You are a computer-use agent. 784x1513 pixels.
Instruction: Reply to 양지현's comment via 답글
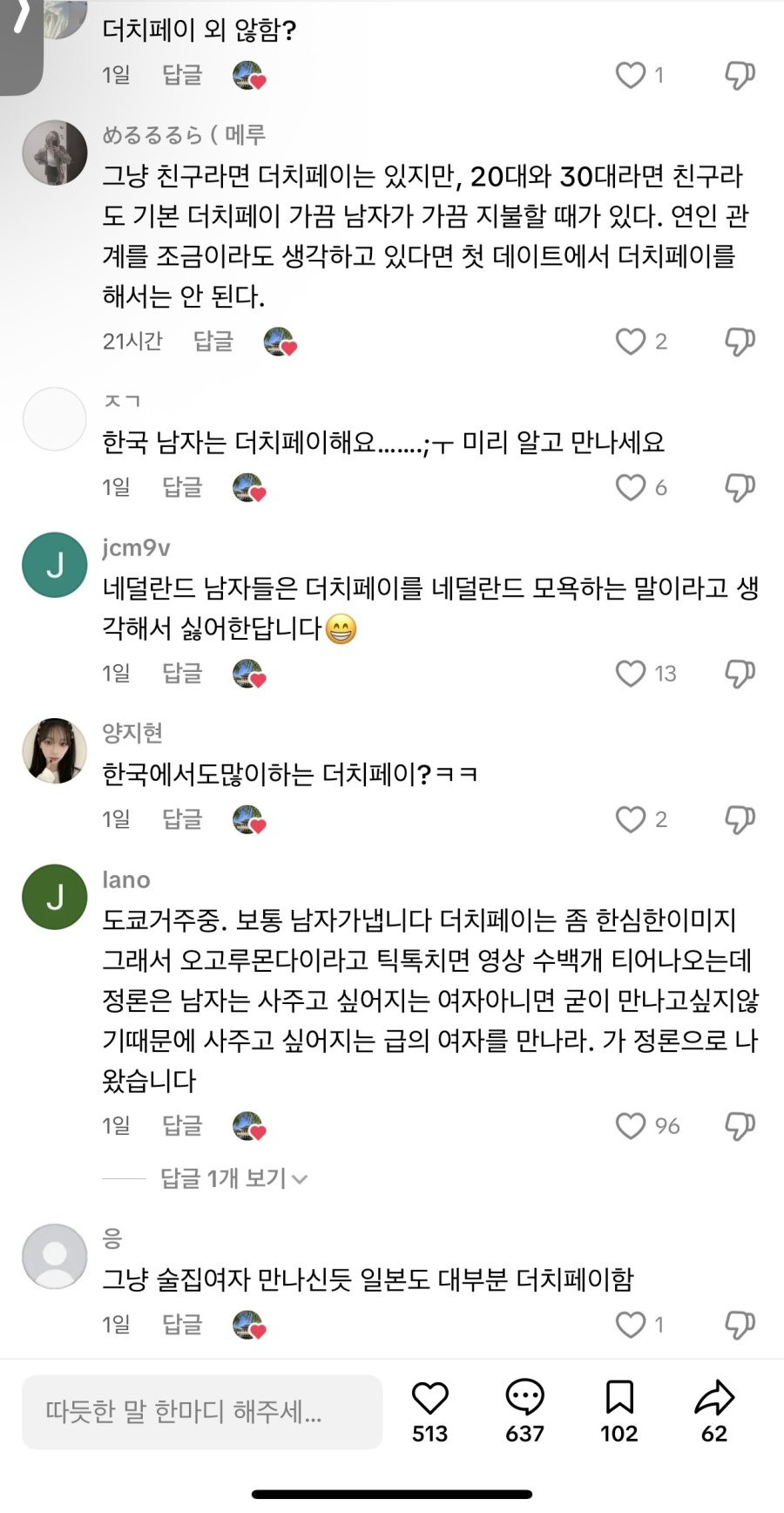pos(182,819)
